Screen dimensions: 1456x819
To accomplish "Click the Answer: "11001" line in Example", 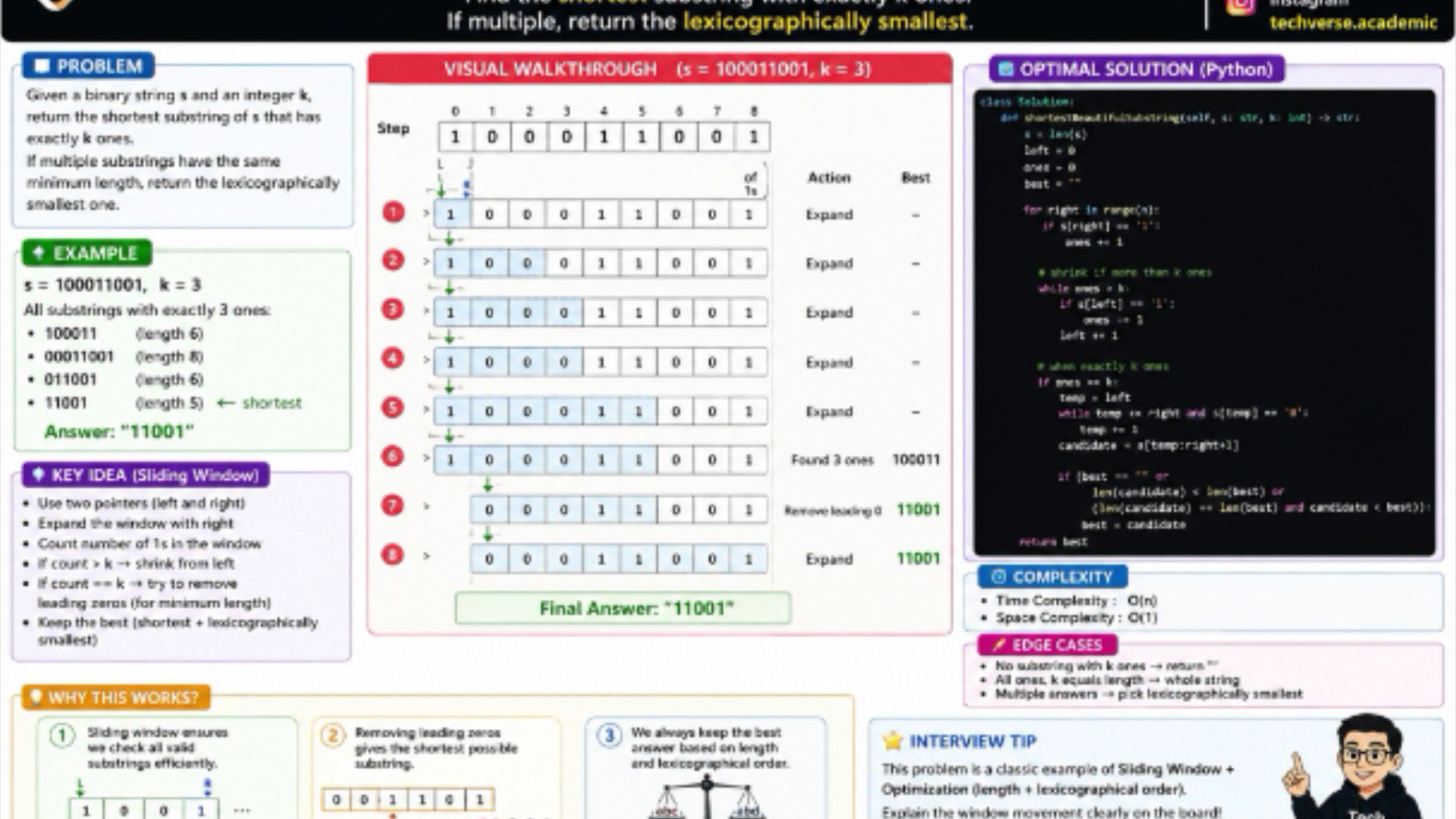I will (119, 431).
